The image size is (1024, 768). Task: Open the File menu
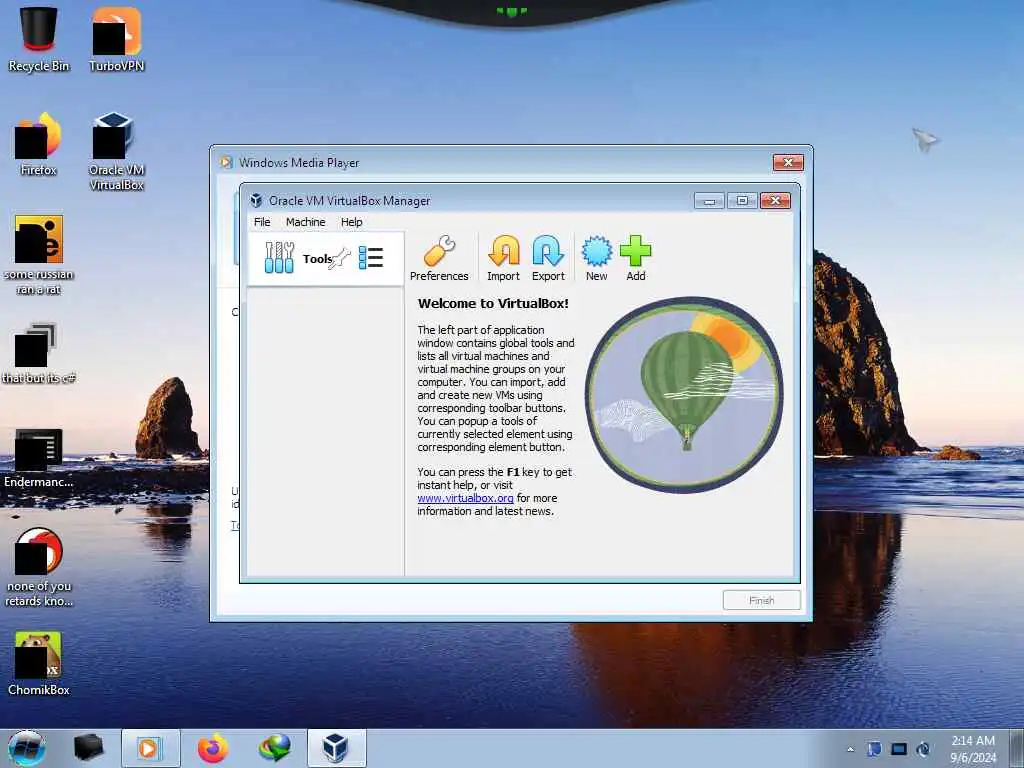pyautogui.click(x=262, y=222)
